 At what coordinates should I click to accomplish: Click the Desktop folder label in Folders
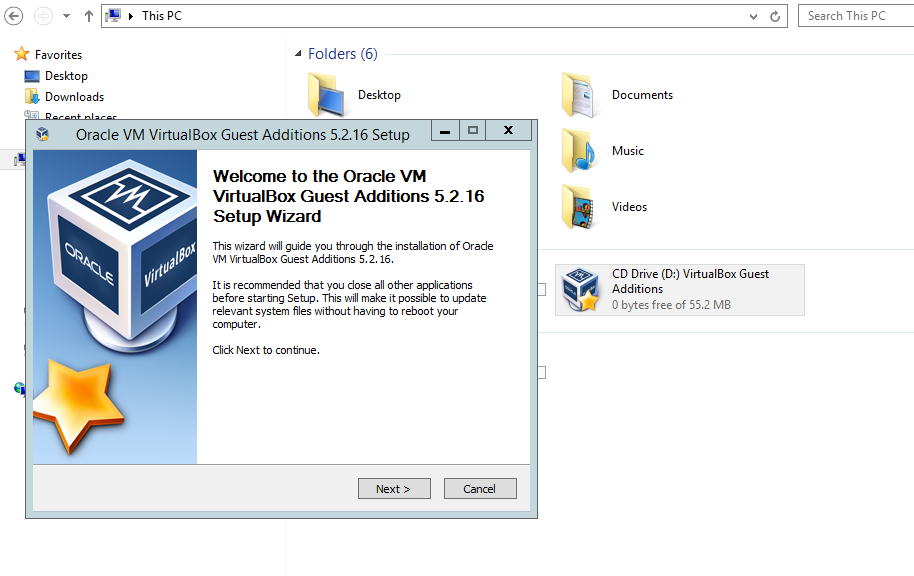379,95
